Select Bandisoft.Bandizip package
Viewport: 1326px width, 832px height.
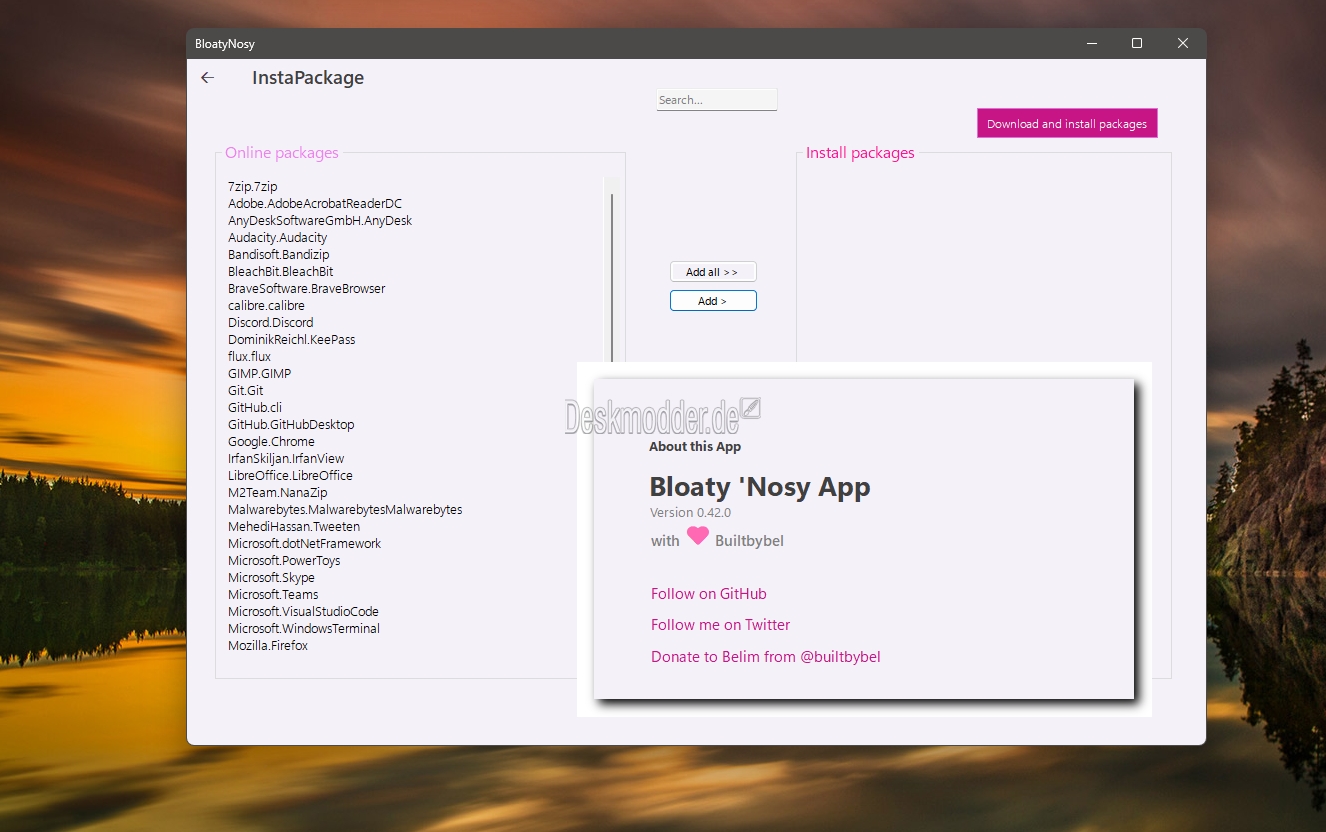(279, 255)
